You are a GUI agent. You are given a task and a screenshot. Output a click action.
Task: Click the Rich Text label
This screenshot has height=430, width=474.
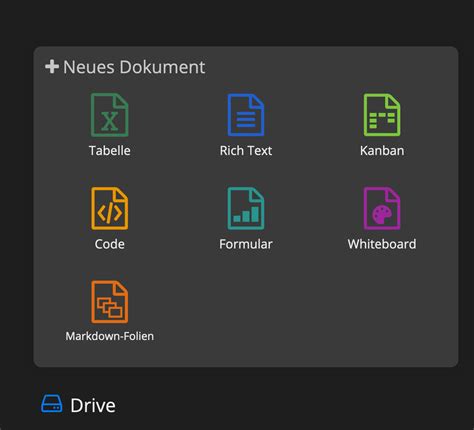pos(246,151)
